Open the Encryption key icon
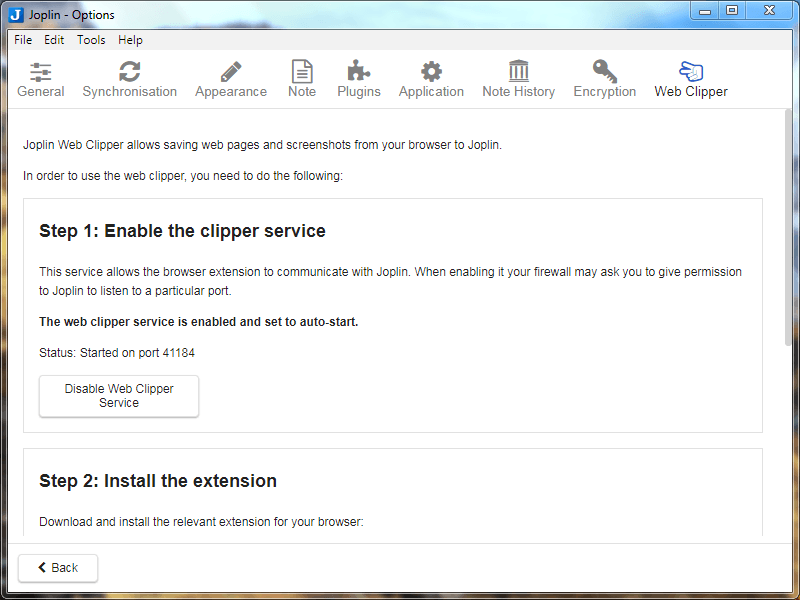The width and height of the screenshot is (800, 600). tap(605, 71)
